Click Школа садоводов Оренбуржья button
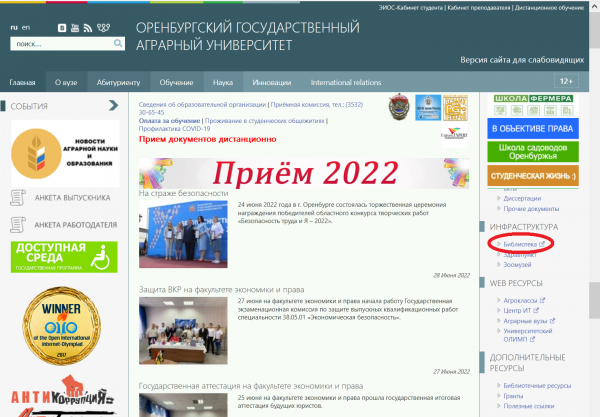Screen dimensions: 600x417 coord(533,152)
